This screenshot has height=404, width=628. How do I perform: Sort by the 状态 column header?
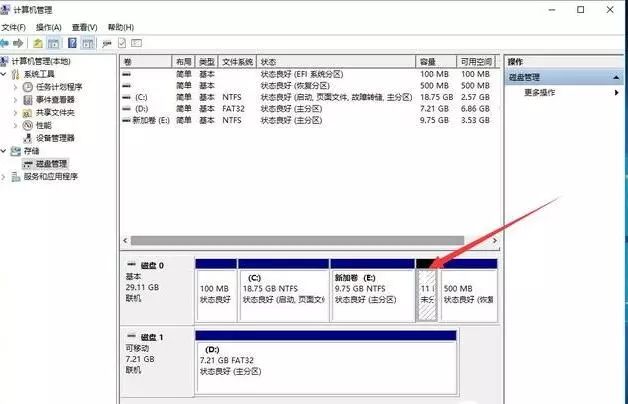[336, 62]
